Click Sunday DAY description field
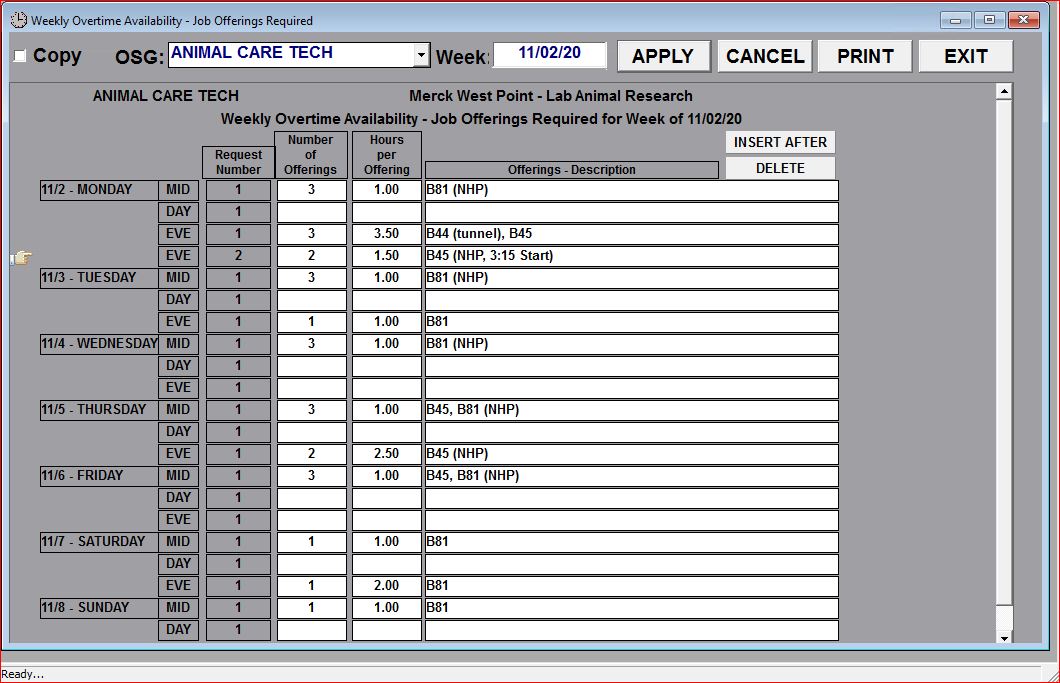The height and width of the screenshot is (683, 1060). [630, 630]
